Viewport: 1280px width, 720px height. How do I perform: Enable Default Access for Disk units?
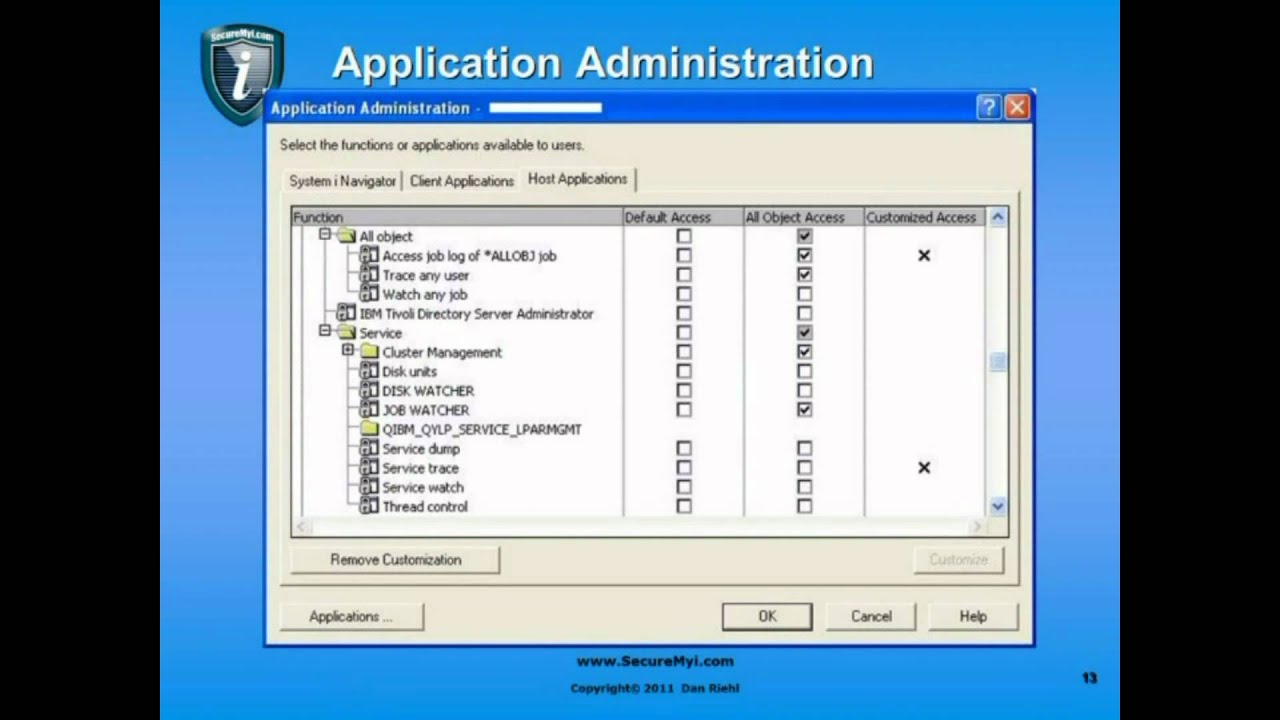684,371
